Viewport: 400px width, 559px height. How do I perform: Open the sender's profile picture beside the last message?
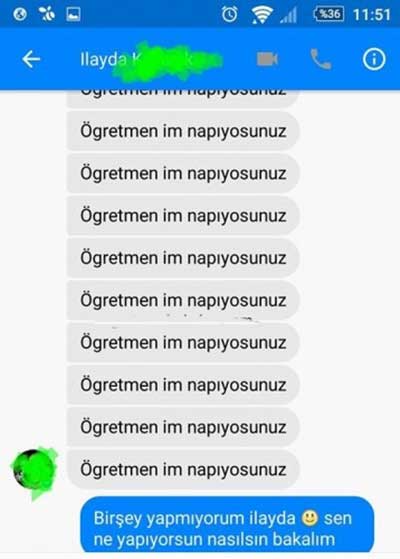[34, 470]
